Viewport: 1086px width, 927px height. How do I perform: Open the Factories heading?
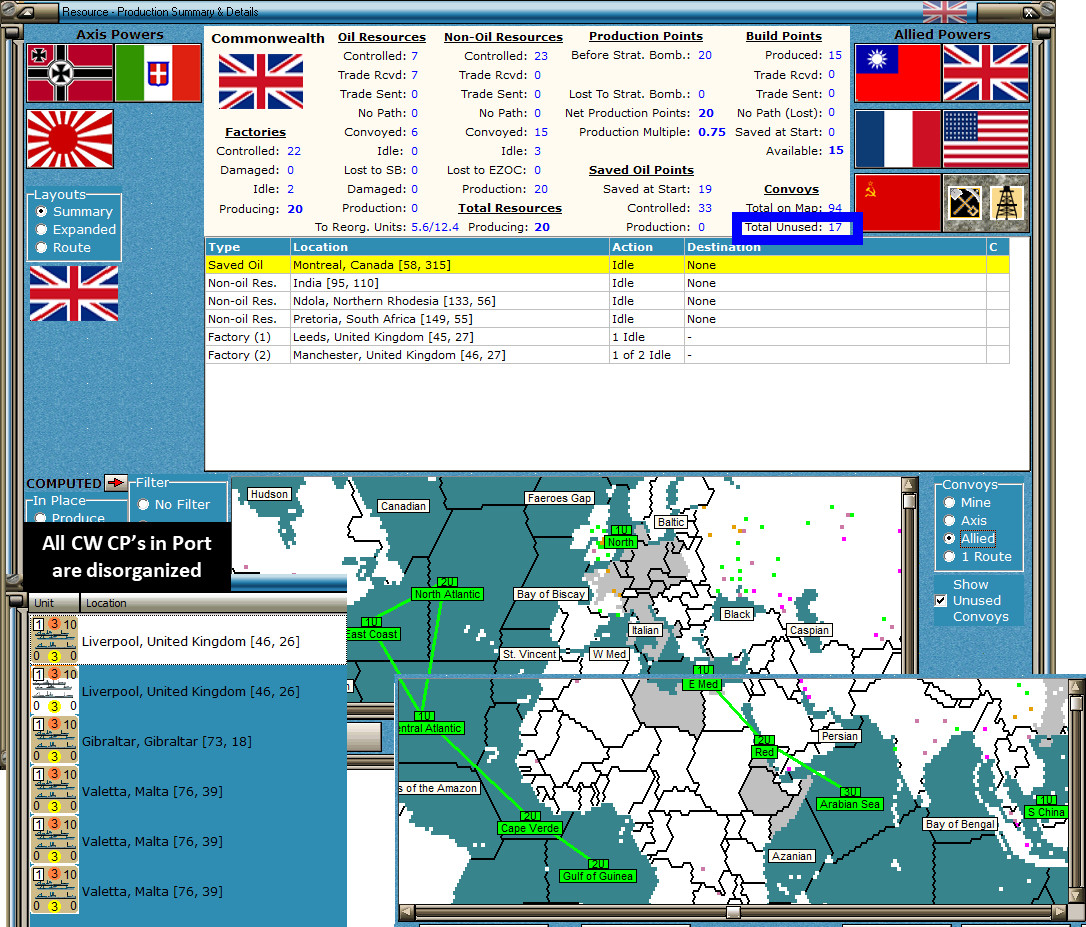coord(256,132)
